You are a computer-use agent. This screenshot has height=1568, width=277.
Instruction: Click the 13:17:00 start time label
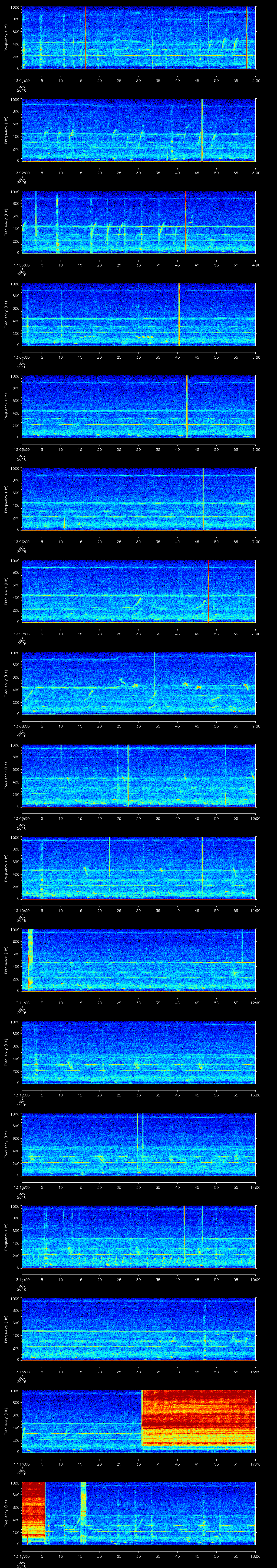21,1556
